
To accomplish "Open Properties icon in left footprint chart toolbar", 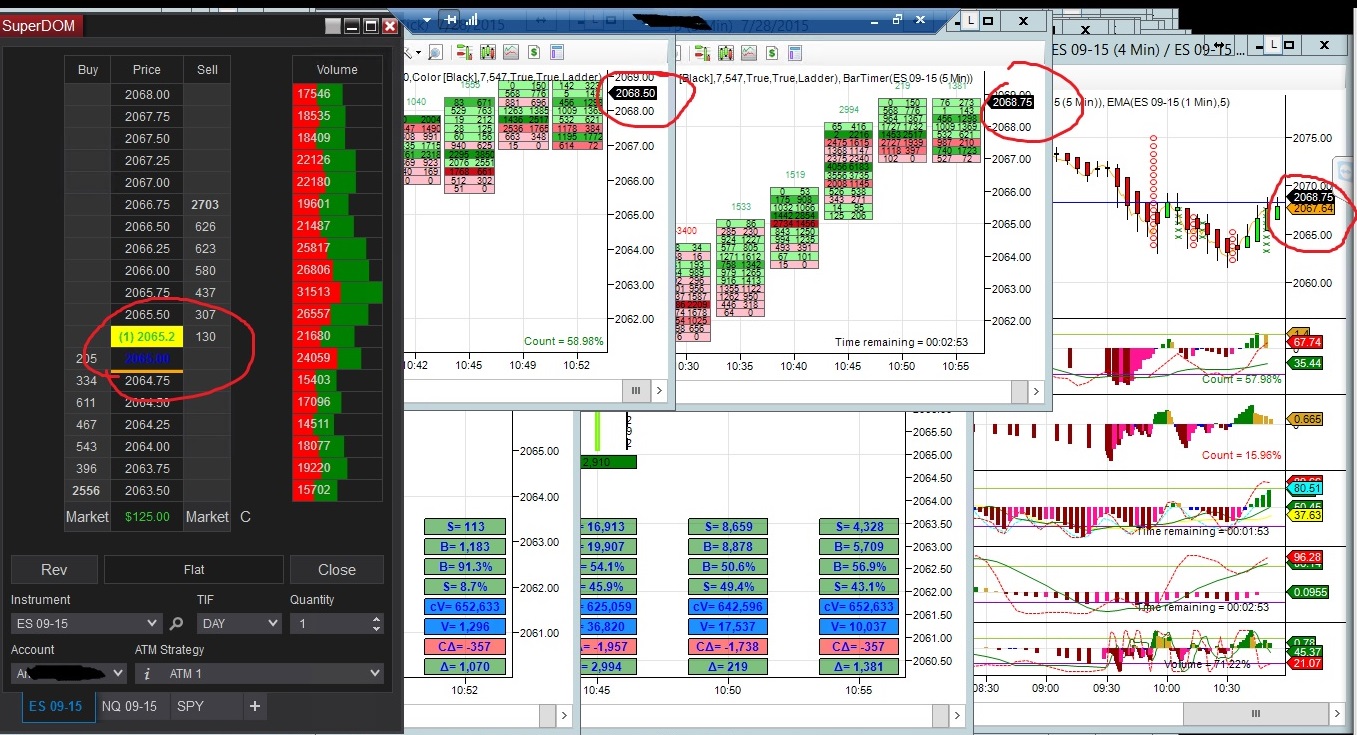I will [x=558, y=51].
